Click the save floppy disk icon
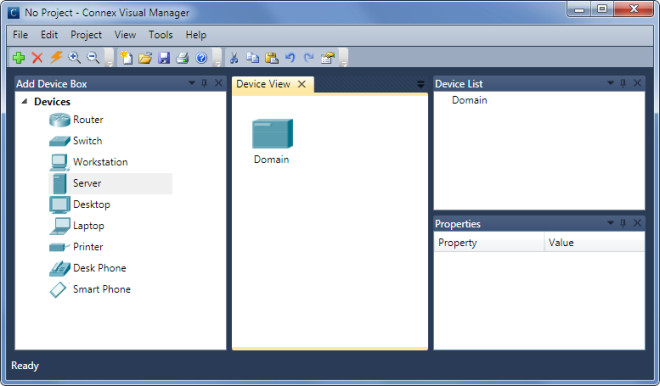Viewport: 660px width, 386px height. tap(164, 58)
